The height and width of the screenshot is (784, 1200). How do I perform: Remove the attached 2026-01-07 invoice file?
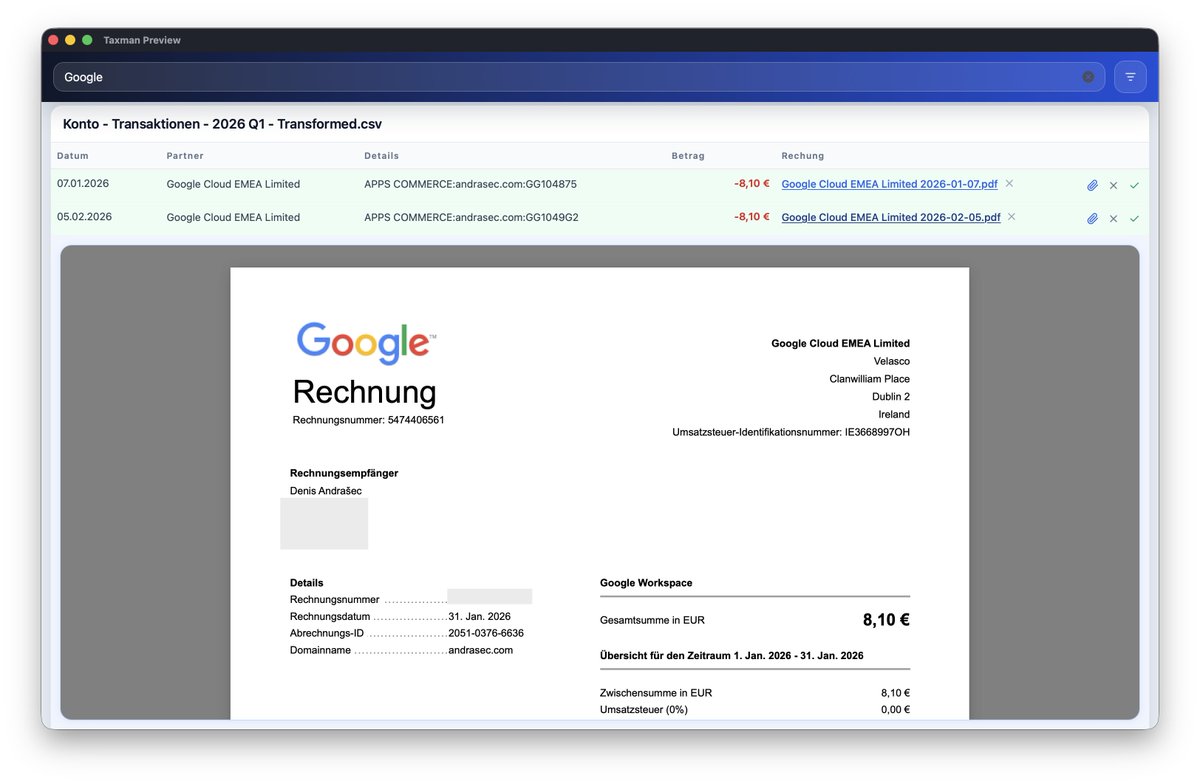pos(1009,183)
